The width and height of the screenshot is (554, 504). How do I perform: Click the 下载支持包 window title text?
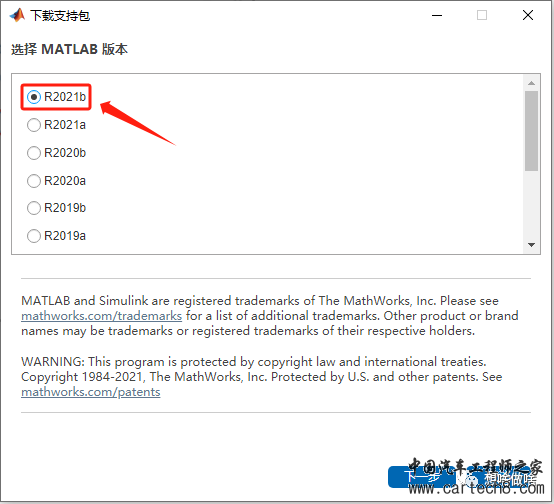click(60, 16)
